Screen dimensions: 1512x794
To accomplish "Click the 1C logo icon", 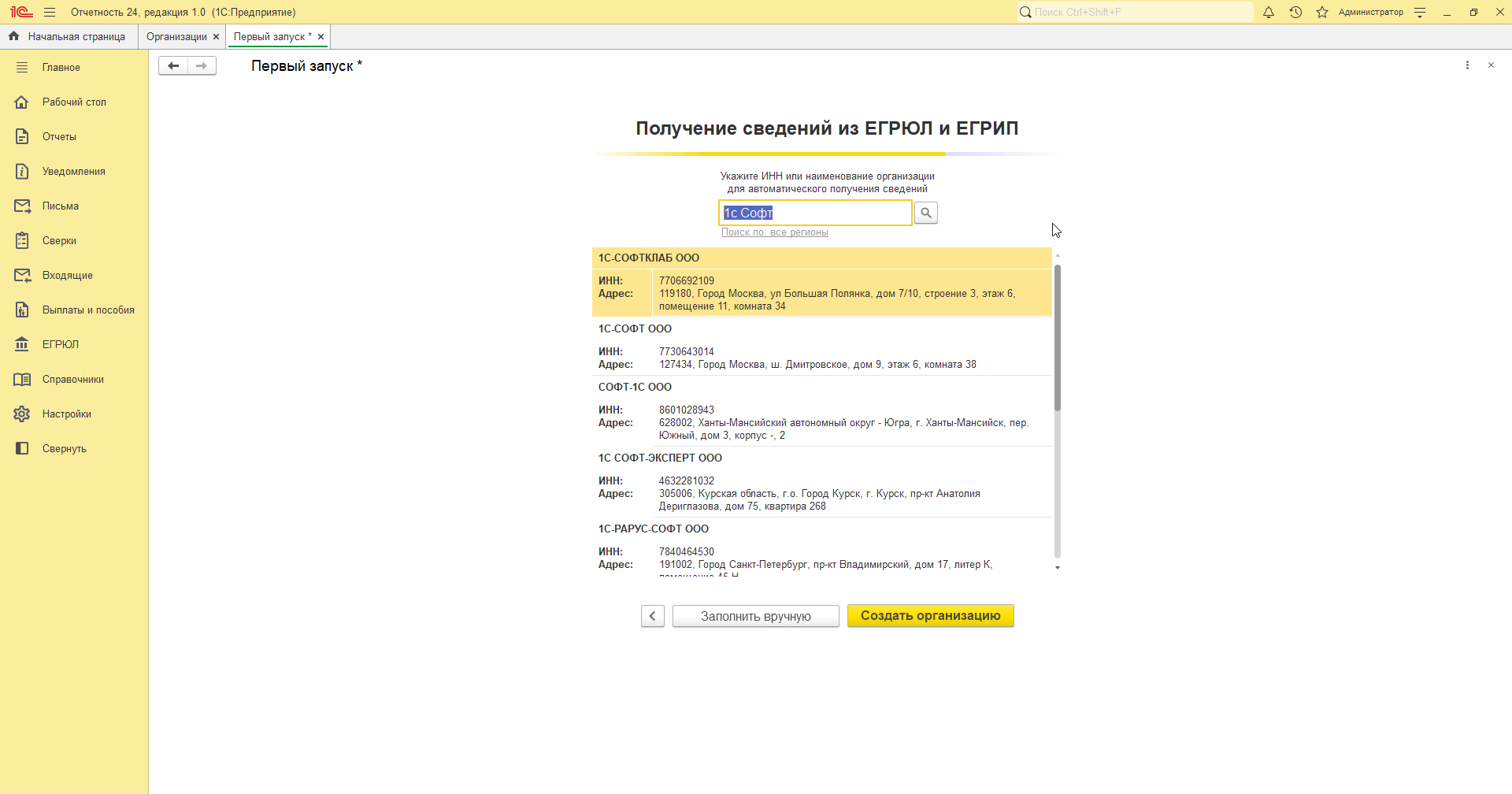I will (21, 12).
